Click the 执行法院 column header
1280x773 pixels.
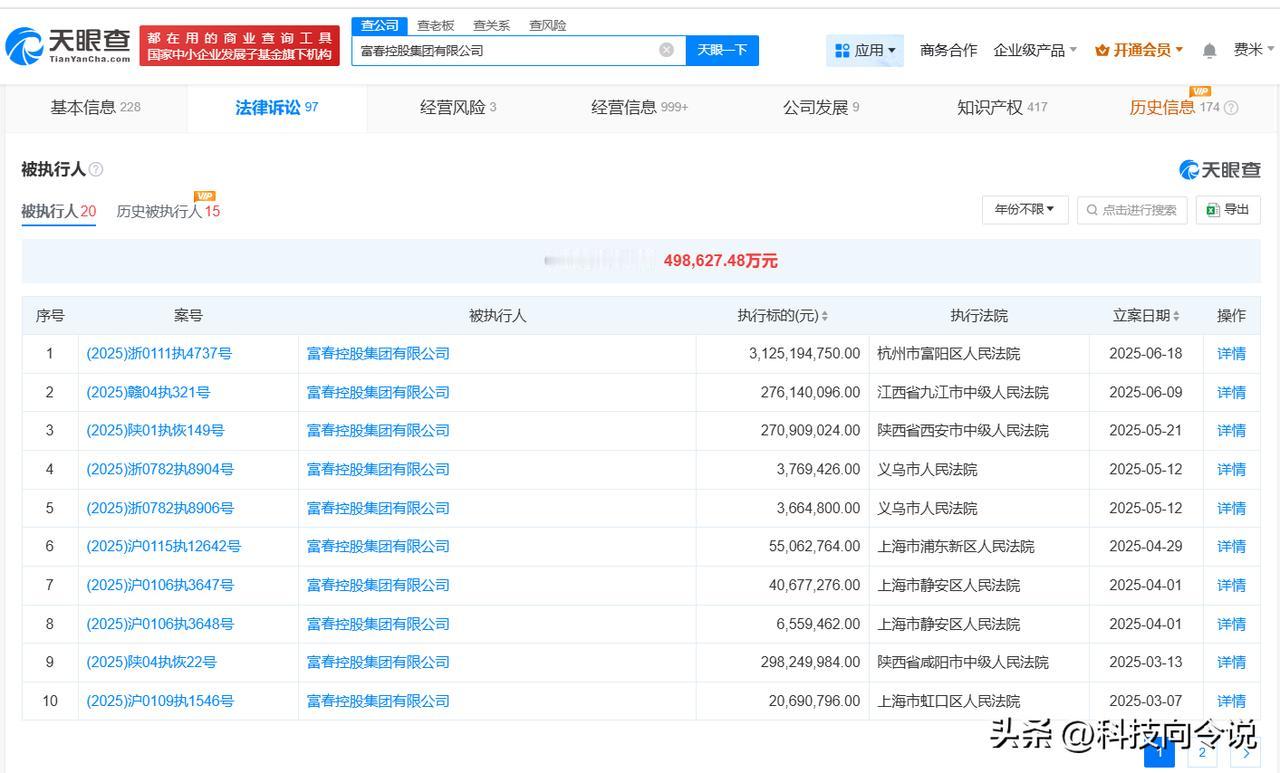(x=979, y=316)
